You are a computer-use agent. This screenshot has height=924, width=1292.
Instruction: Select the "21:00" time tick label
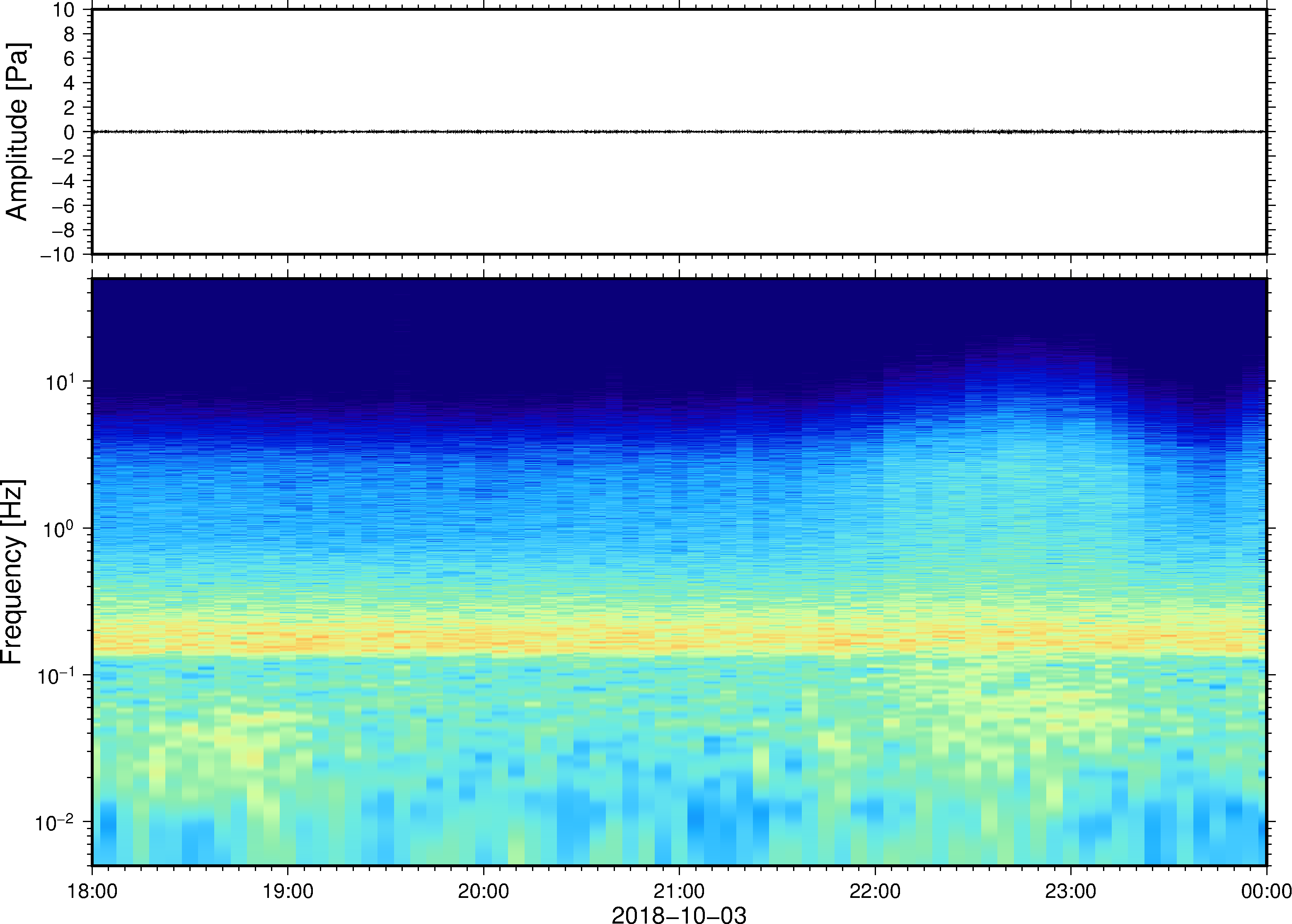(679, 891)
